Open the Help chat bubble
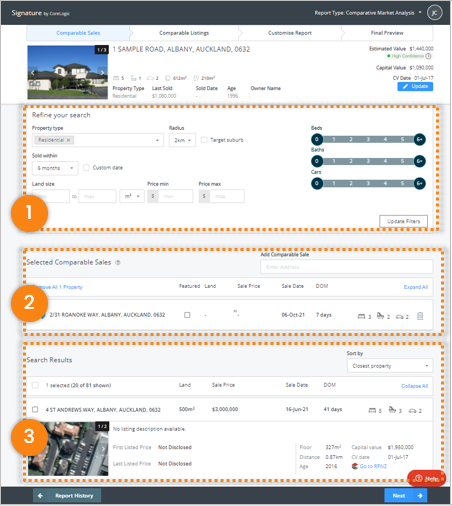The width and height of the screenshot is (452, 506). point(426,478)
